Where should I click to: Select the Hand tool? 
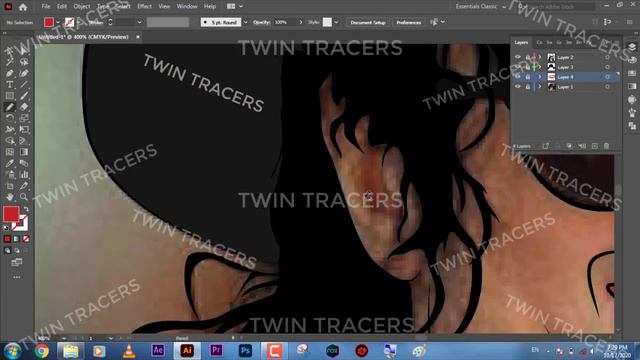(x=10, y=197)
